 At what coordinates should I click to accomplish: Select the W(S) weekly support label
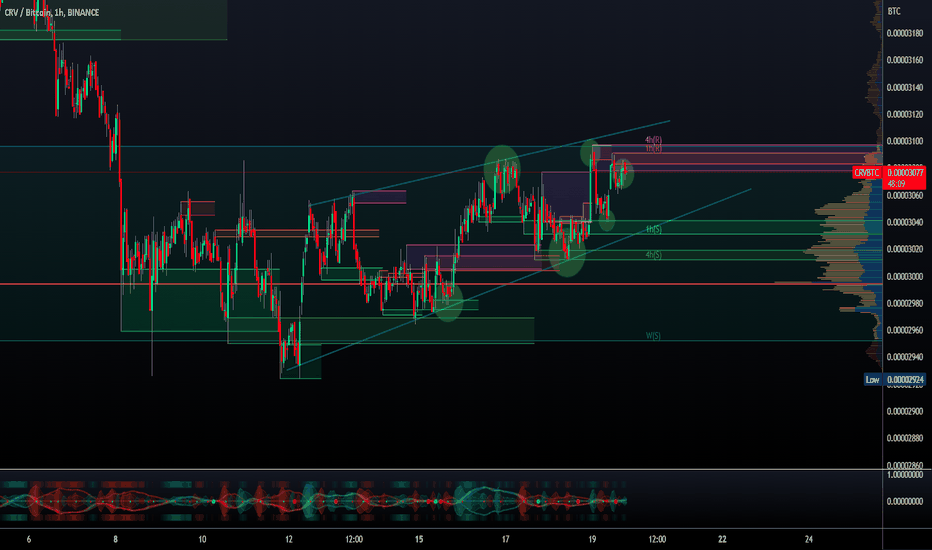click(653, 336)
